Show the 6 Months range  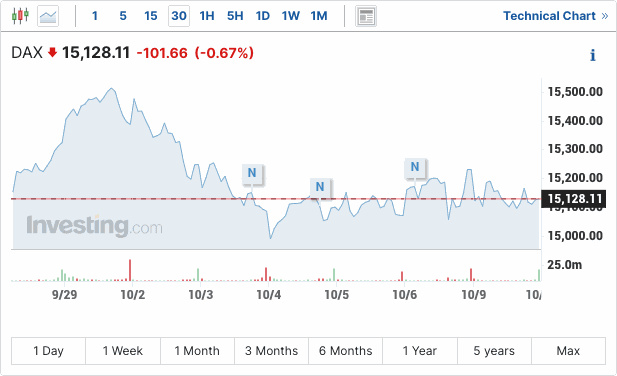tap(345, 350)
